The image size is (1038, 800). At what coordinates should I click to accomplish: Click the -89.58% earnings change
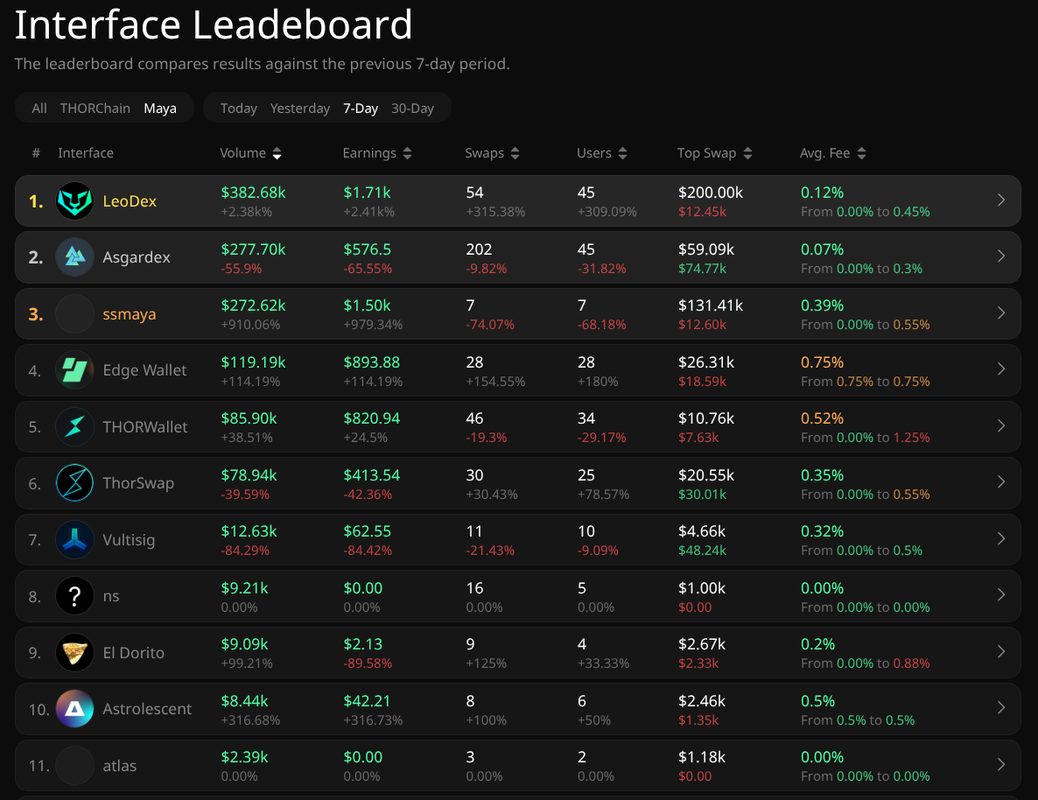point(367,664)
